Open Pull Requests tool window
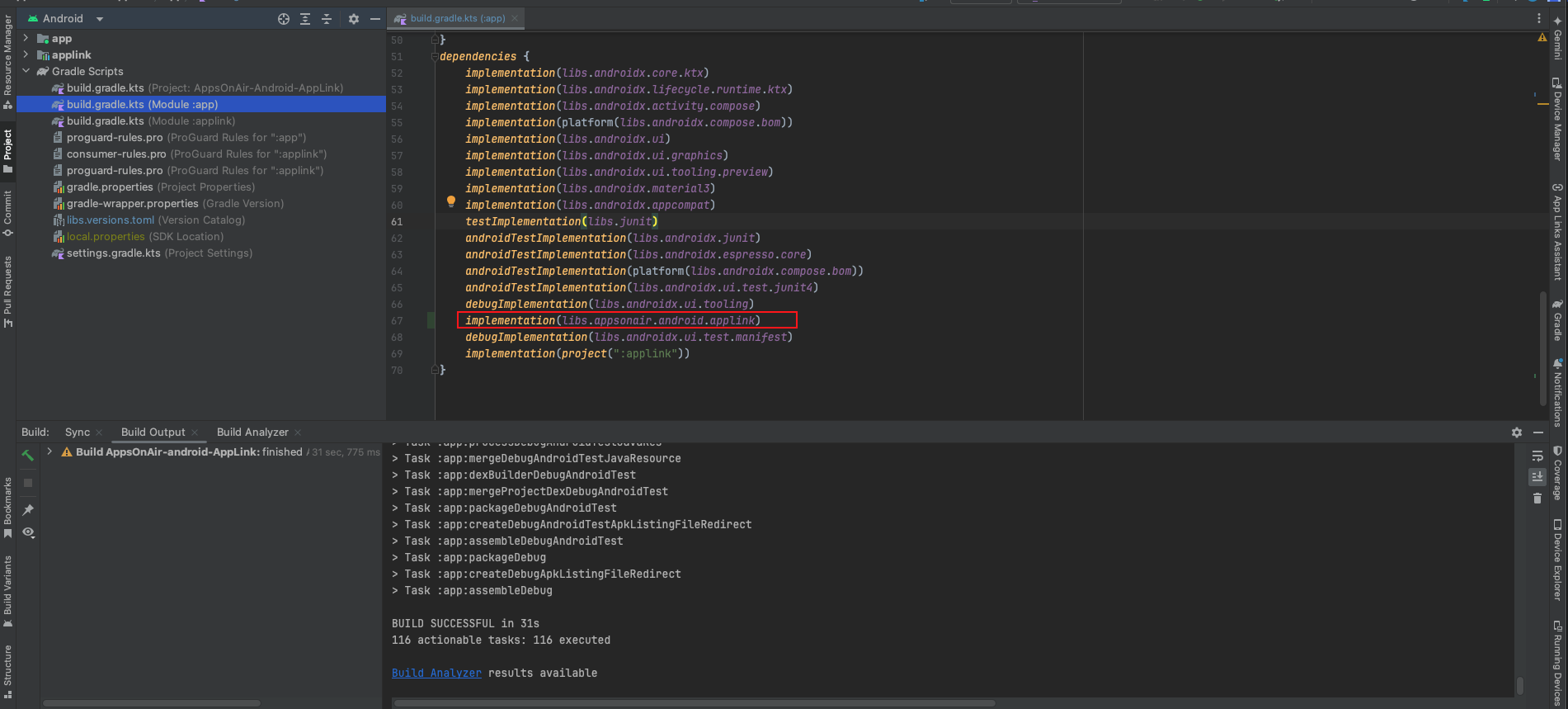This screenshot has height=709, width=1568. [x=7, y=291]
